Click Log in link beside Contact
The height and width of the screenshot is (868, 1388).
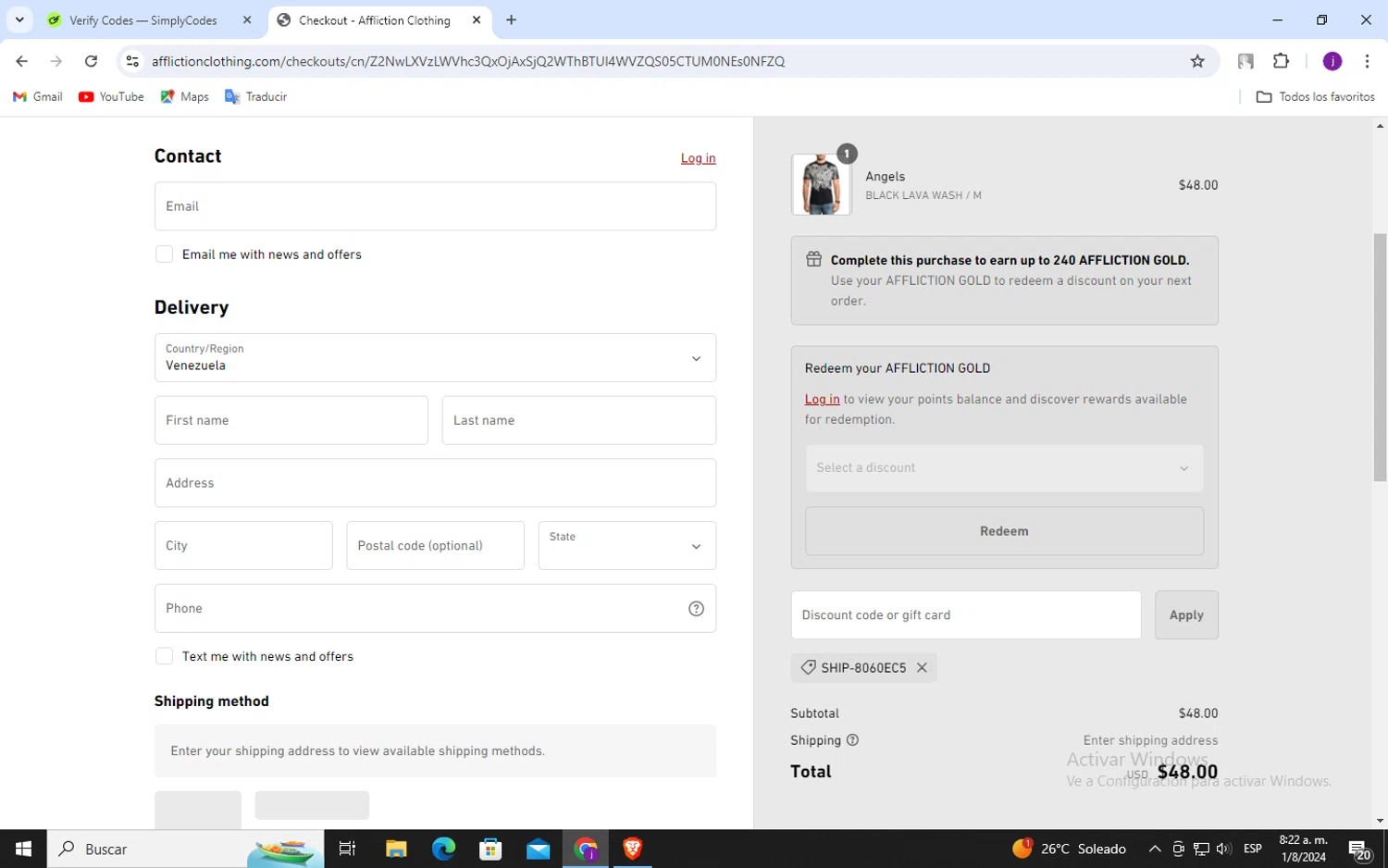[x=698, y=158]
